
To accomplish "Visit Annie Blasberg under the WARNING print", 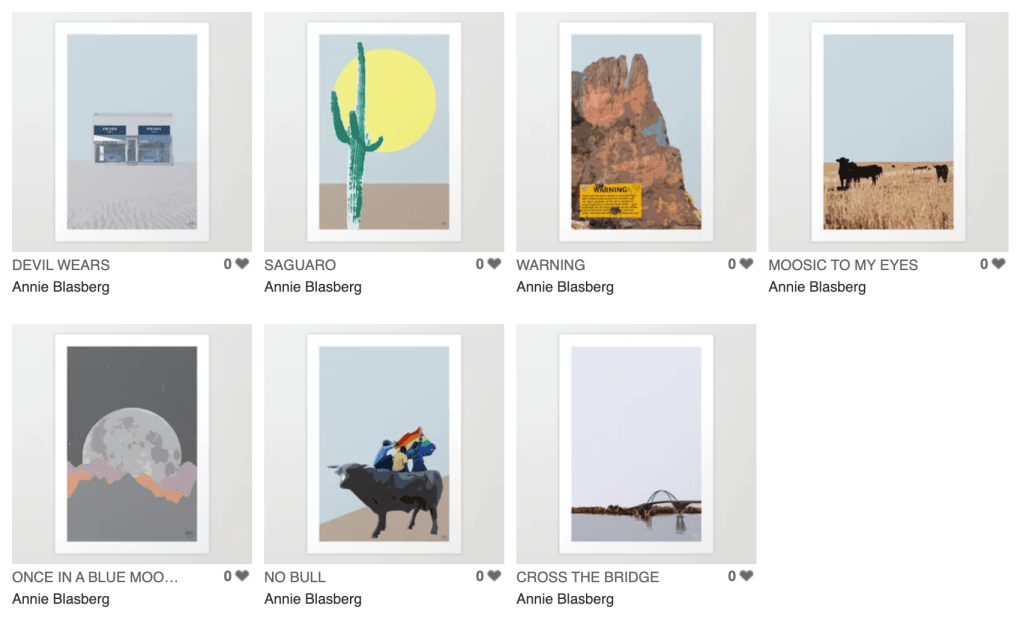I will (x=565, y=287).
